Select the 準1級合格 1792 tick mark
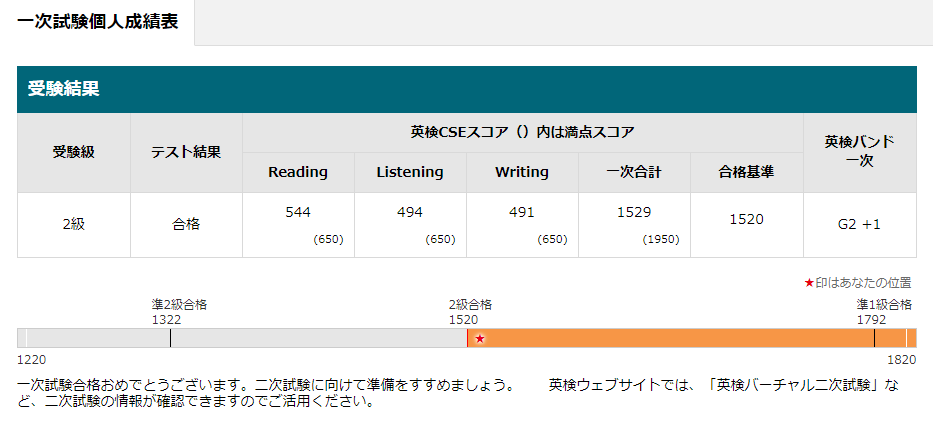The width and height of the screenshot is (933, 426). click(x=875, y=338)
